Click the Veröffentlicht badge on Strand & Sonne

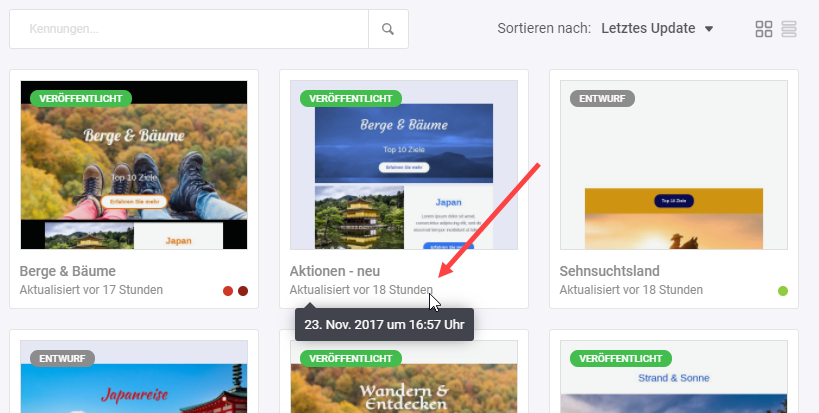621,359
